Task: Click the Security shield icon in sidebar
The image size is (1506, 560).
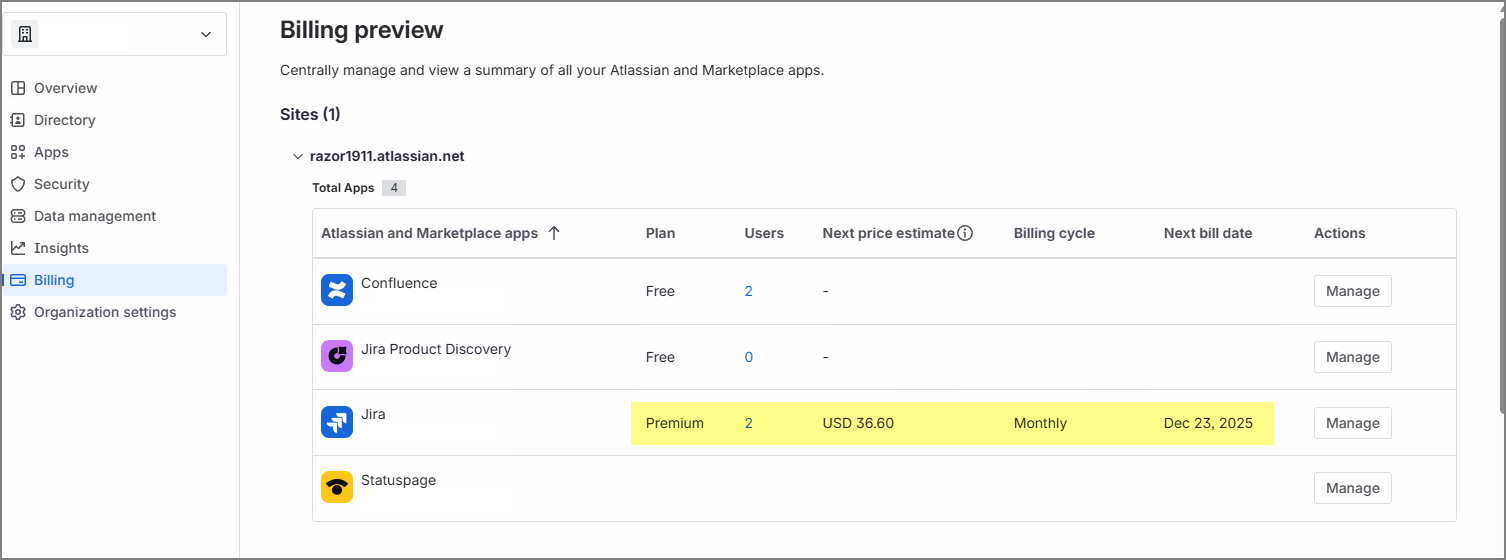Action: [18, 184]
